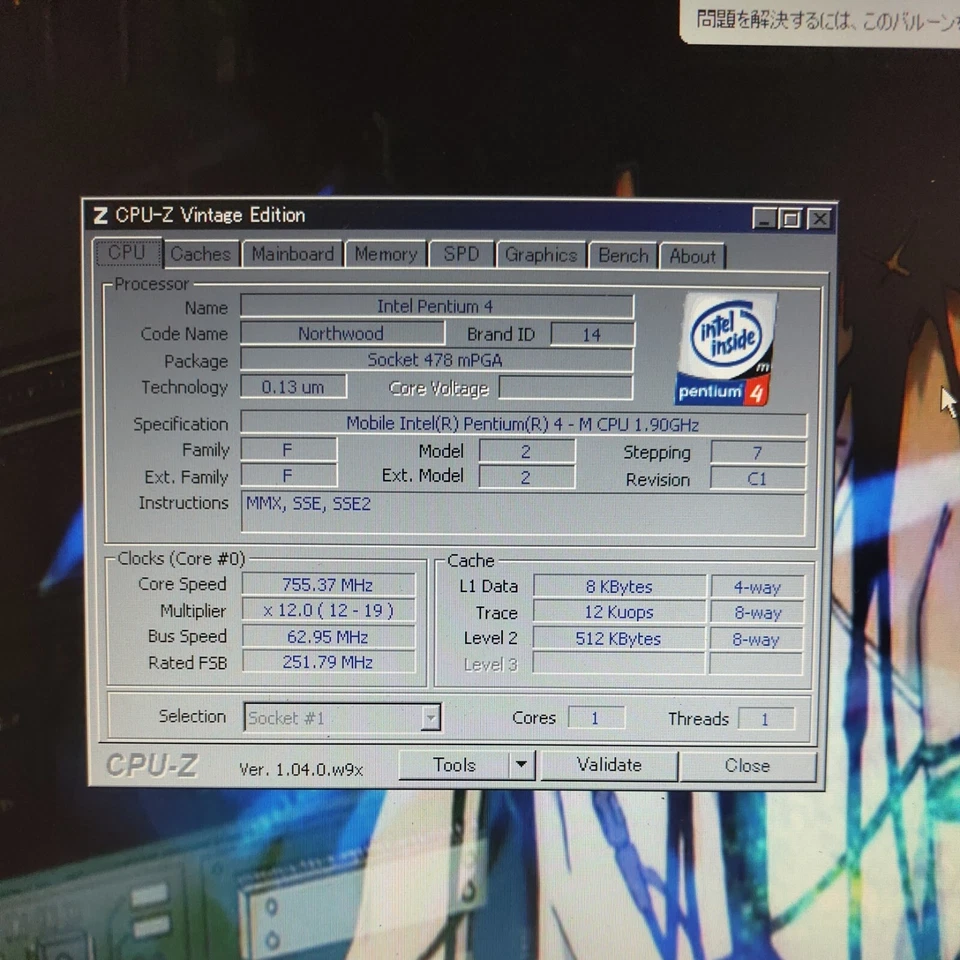Viewport: 960px width, 960px height.
Task: Switch to the Mainboard tab
Action: point(292,254)
